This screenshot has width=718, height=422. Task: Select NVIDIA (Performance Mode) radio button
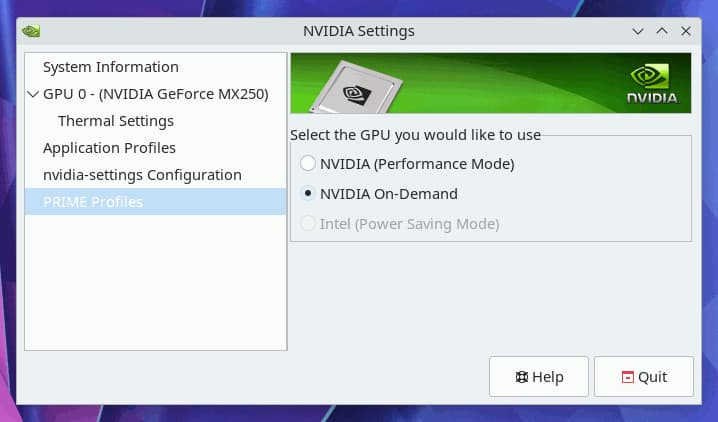(308, 163)
